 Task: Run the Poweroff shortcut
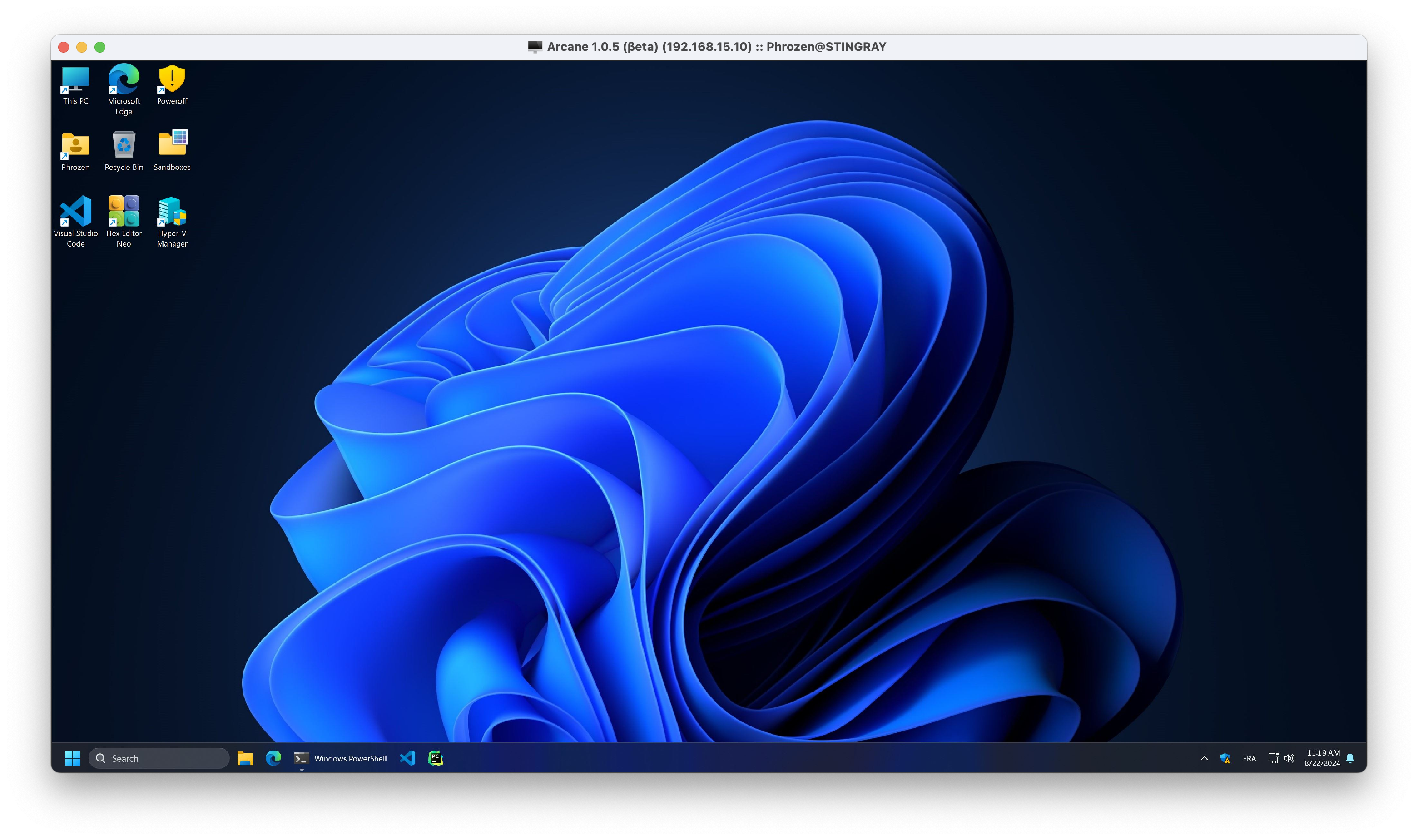(171, 79)
